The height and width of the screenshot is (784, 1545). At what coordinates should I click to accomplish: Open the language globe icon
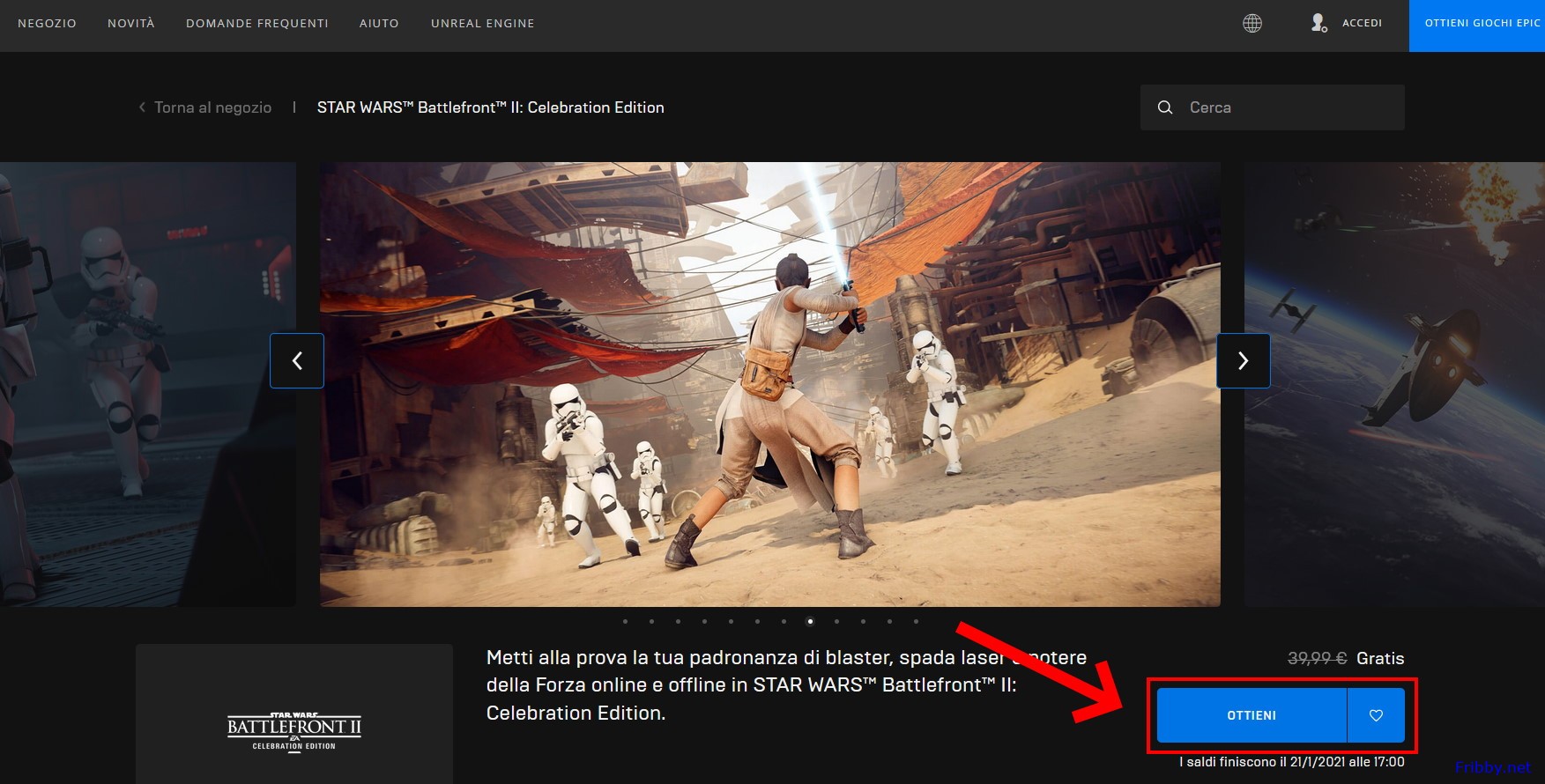(x=1252, y=23)
